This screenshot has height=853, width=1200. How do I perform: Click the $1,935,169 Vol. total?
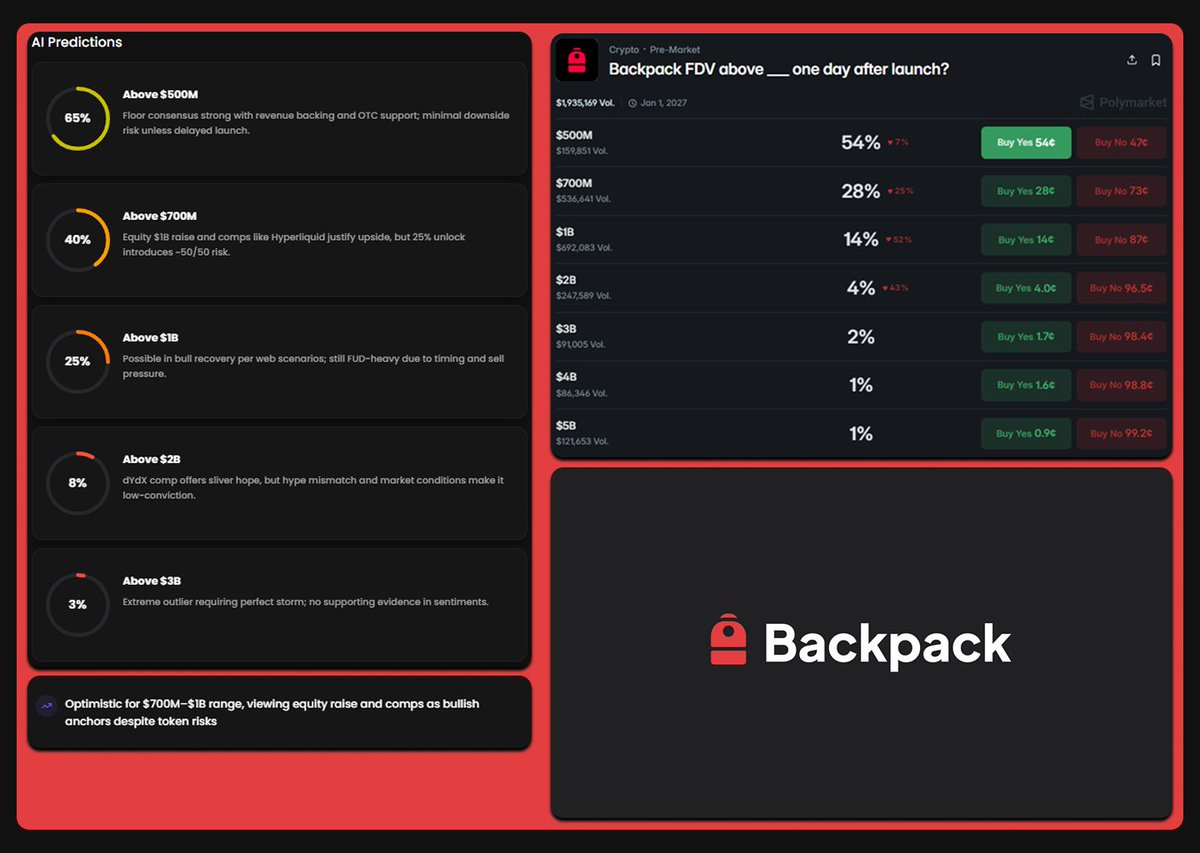585,103
